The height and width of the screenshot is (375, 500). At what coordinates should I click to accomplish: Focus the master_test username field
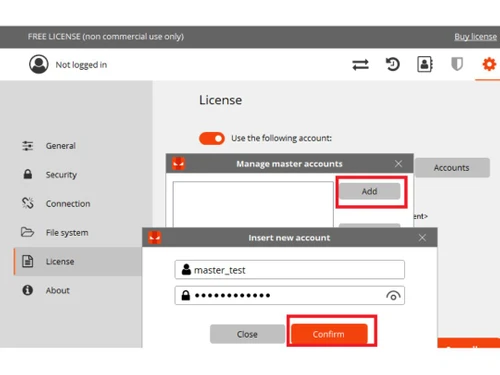coord(289,269)
